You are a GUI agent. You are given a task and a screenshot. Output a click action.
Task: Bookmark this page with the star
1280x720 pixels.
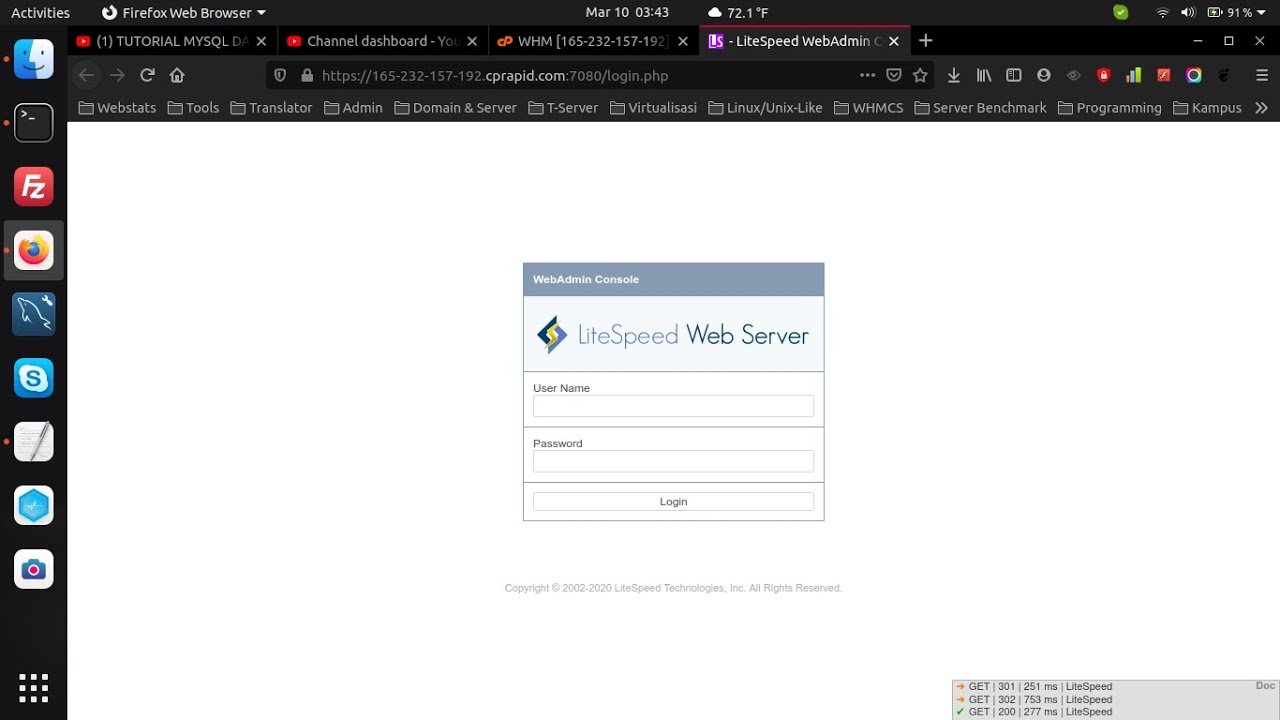click(920, 75)
